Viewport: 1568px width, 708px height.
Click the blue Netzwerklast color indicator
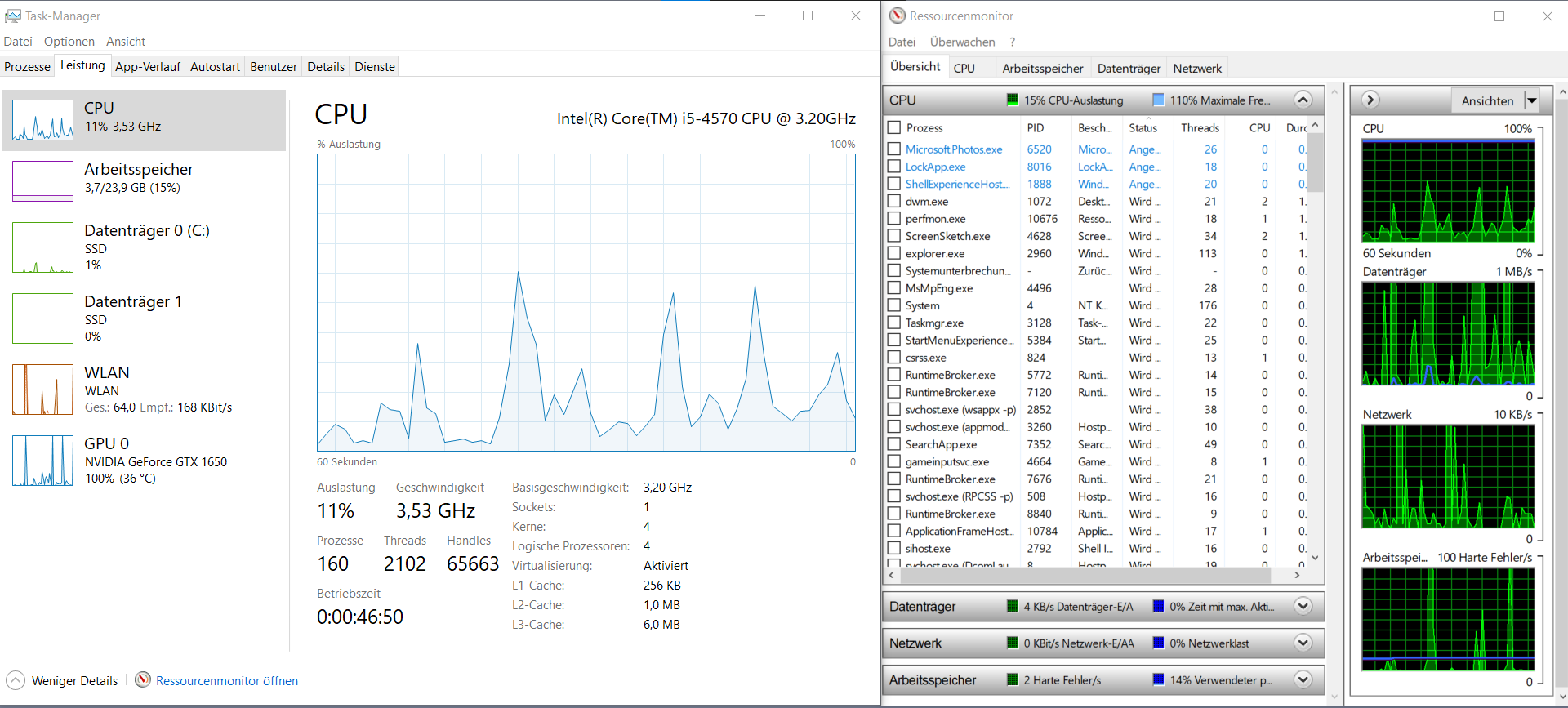point(1158,643)
